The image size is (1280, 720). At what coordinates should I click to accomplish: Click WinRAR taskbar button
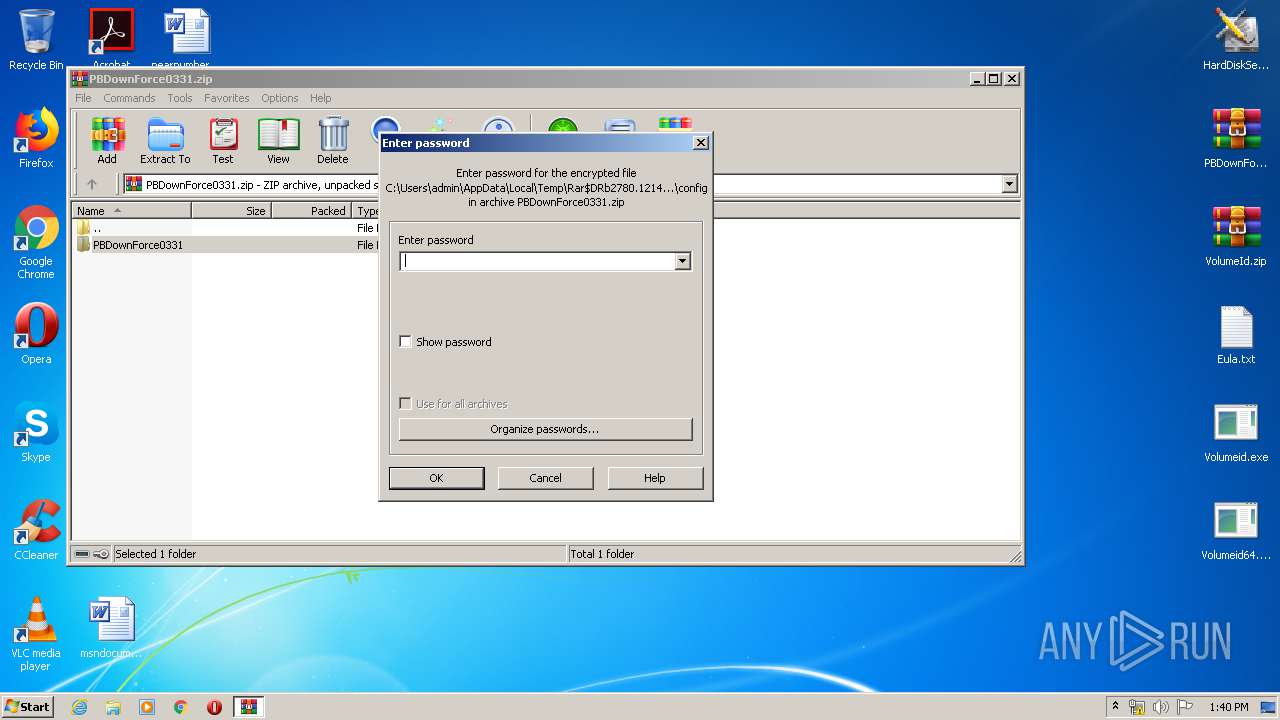(x=249, y=707)
